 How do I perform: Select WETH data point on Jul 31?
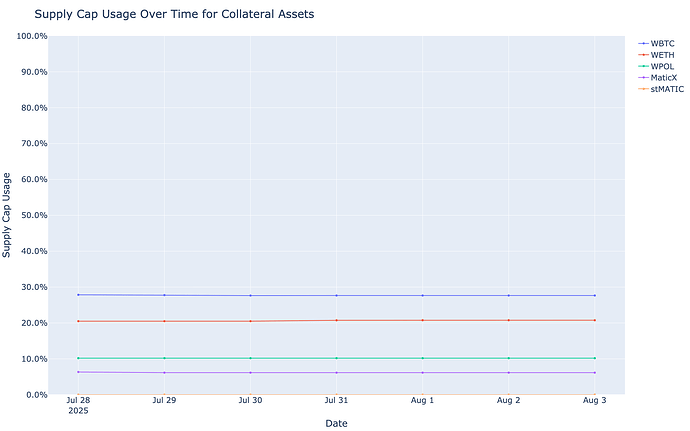(336, 320)
